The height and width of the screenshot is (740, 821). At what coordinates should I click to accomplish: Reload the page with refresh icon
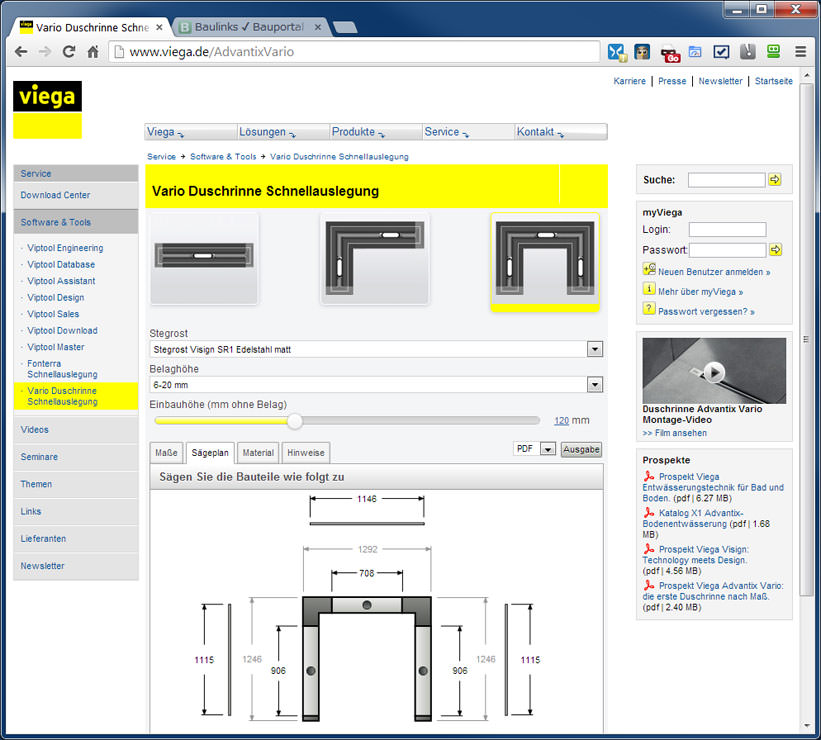click(69, 51)
